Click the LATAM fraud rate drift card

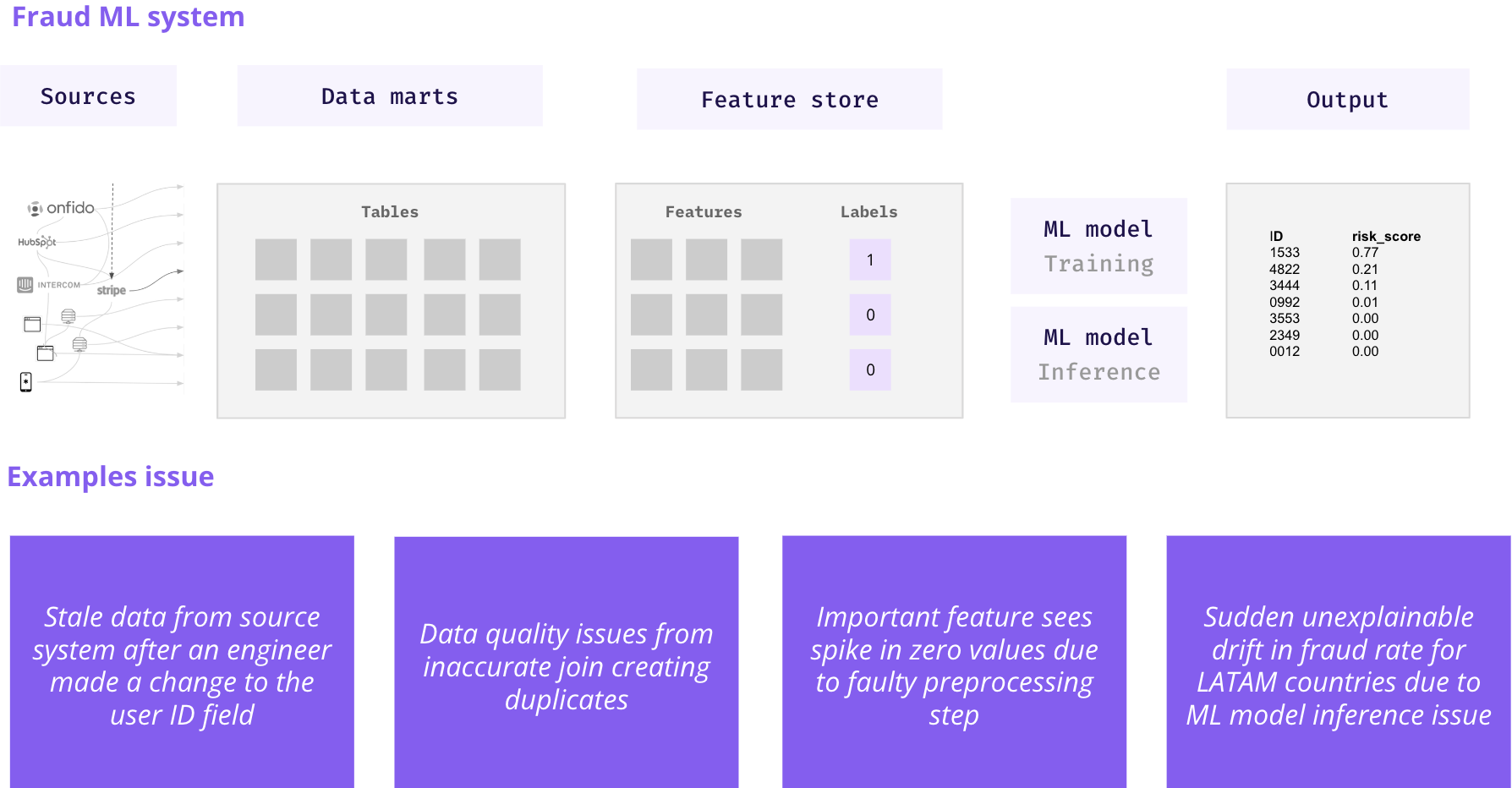[1339, 662]
